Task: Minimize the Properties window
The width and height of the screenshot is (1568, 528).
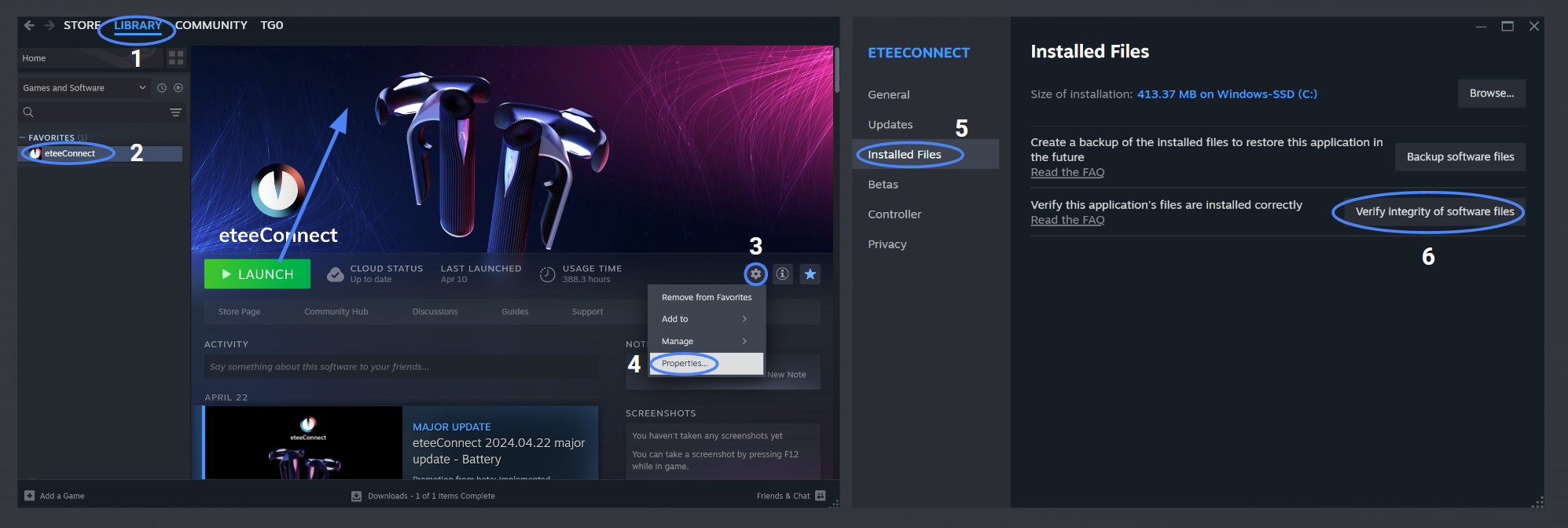Action: pyautogui.click(x=1481, y=26)
